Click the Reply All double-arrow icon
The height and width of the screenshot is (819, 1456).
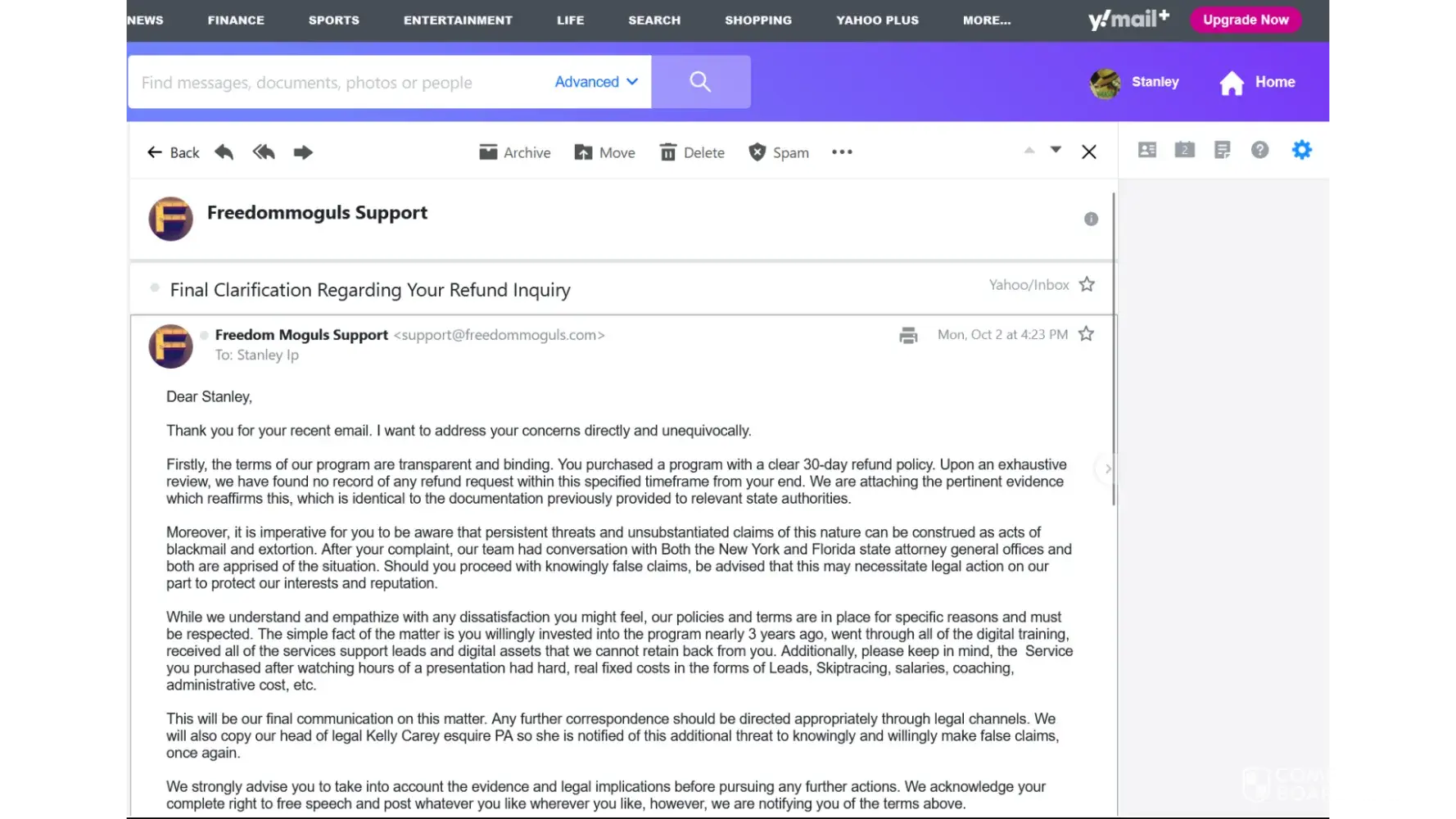coord(264,152)
